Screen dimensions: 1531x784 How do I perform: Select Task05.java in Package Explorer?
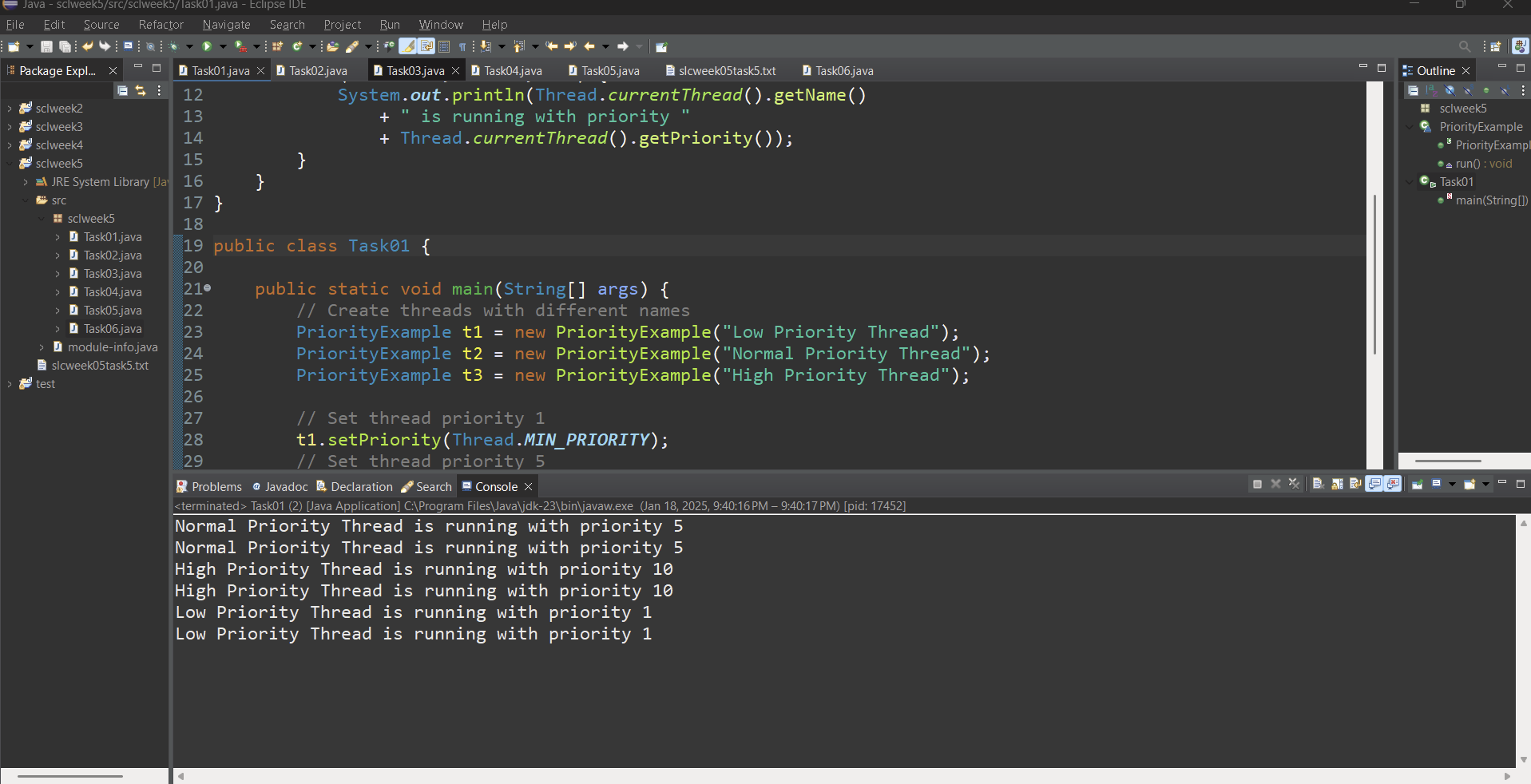click(113, 311)
